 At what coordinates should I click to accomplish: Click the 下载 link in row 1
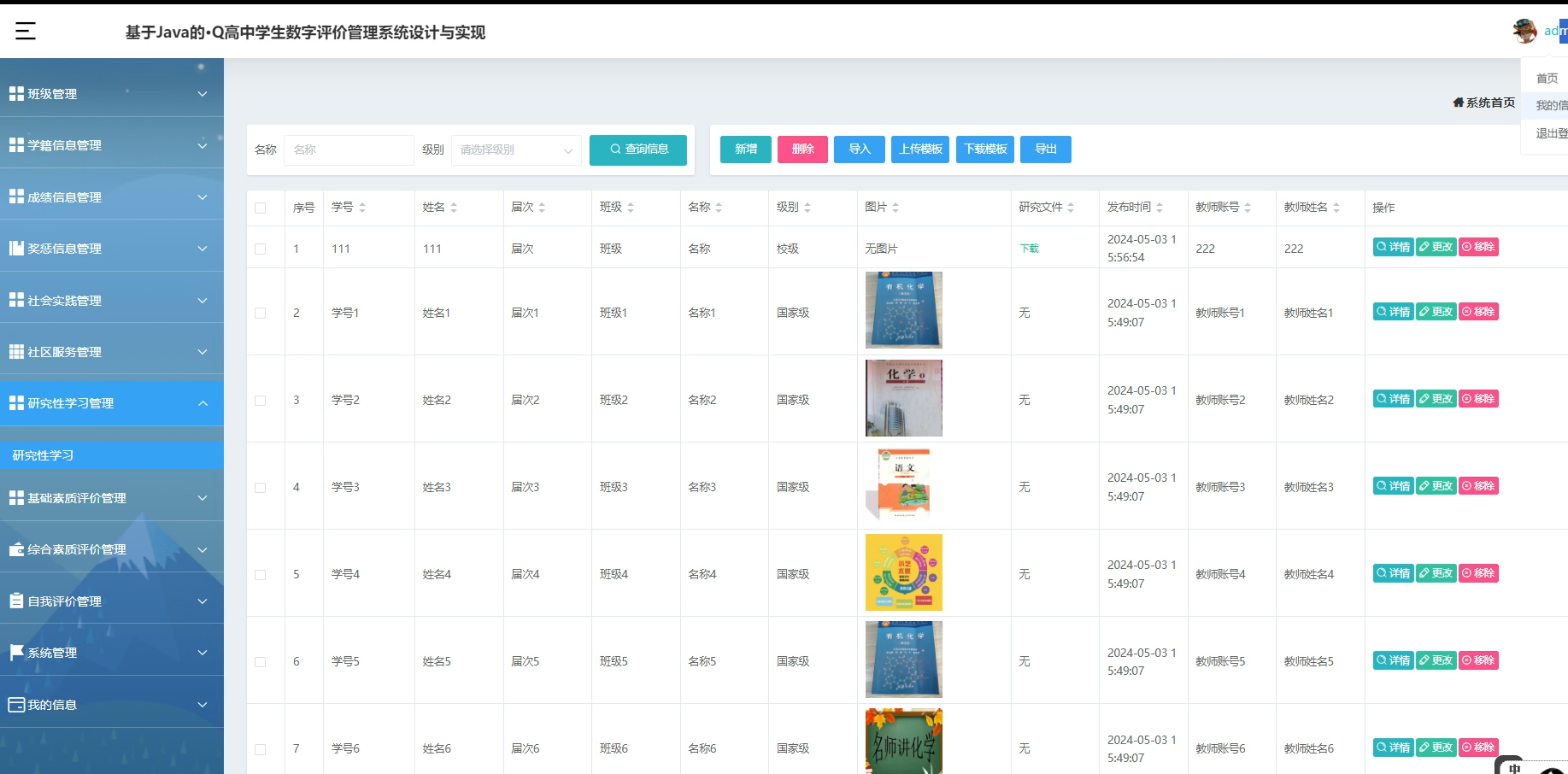[x=1028, y=248]
